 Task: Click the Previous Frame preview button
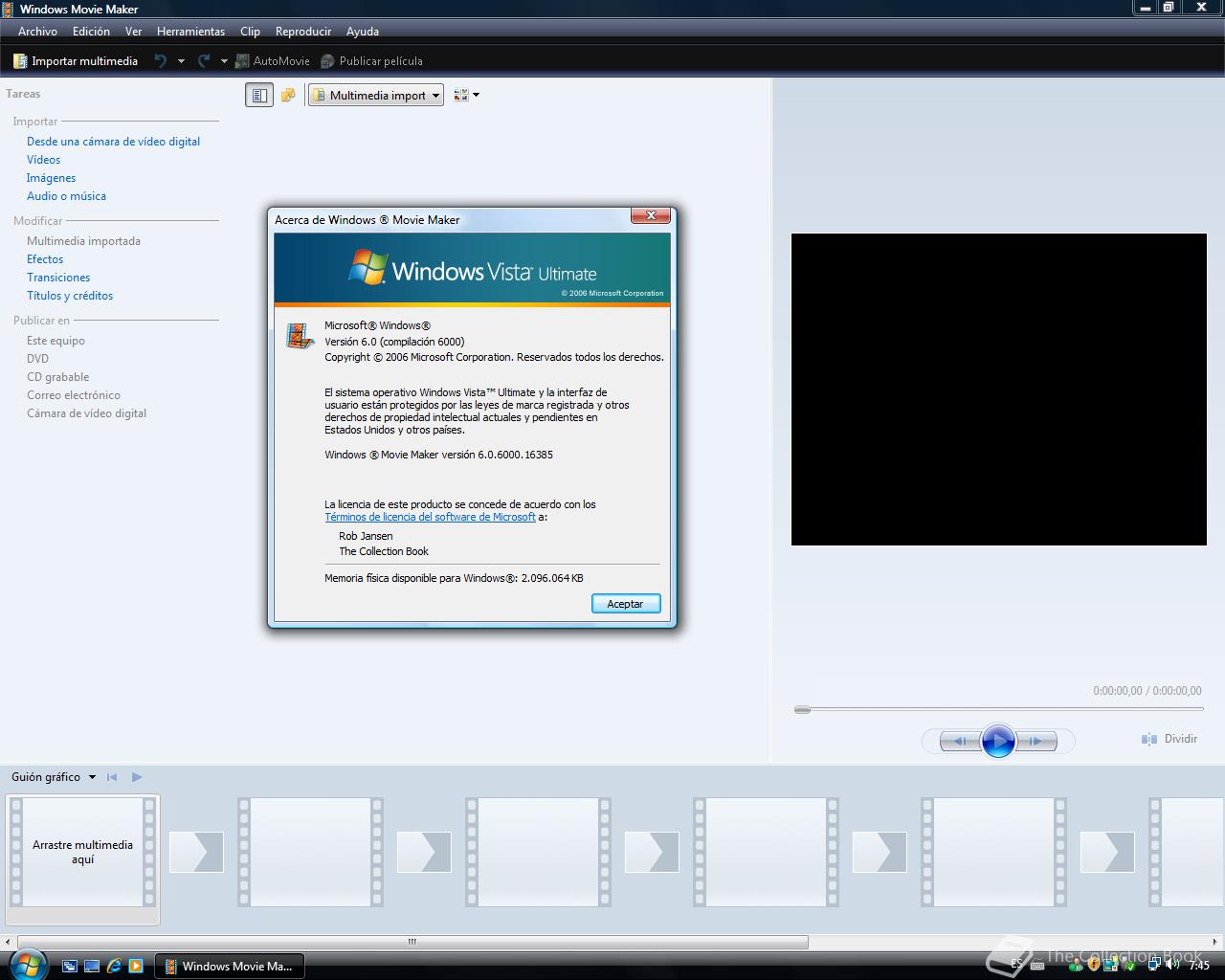point(960,741)
